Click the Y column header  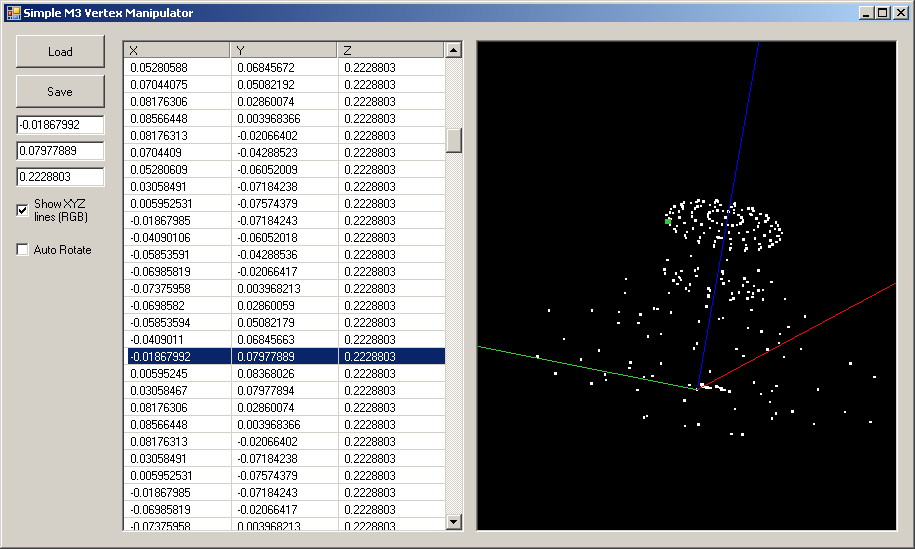[284, 50]
